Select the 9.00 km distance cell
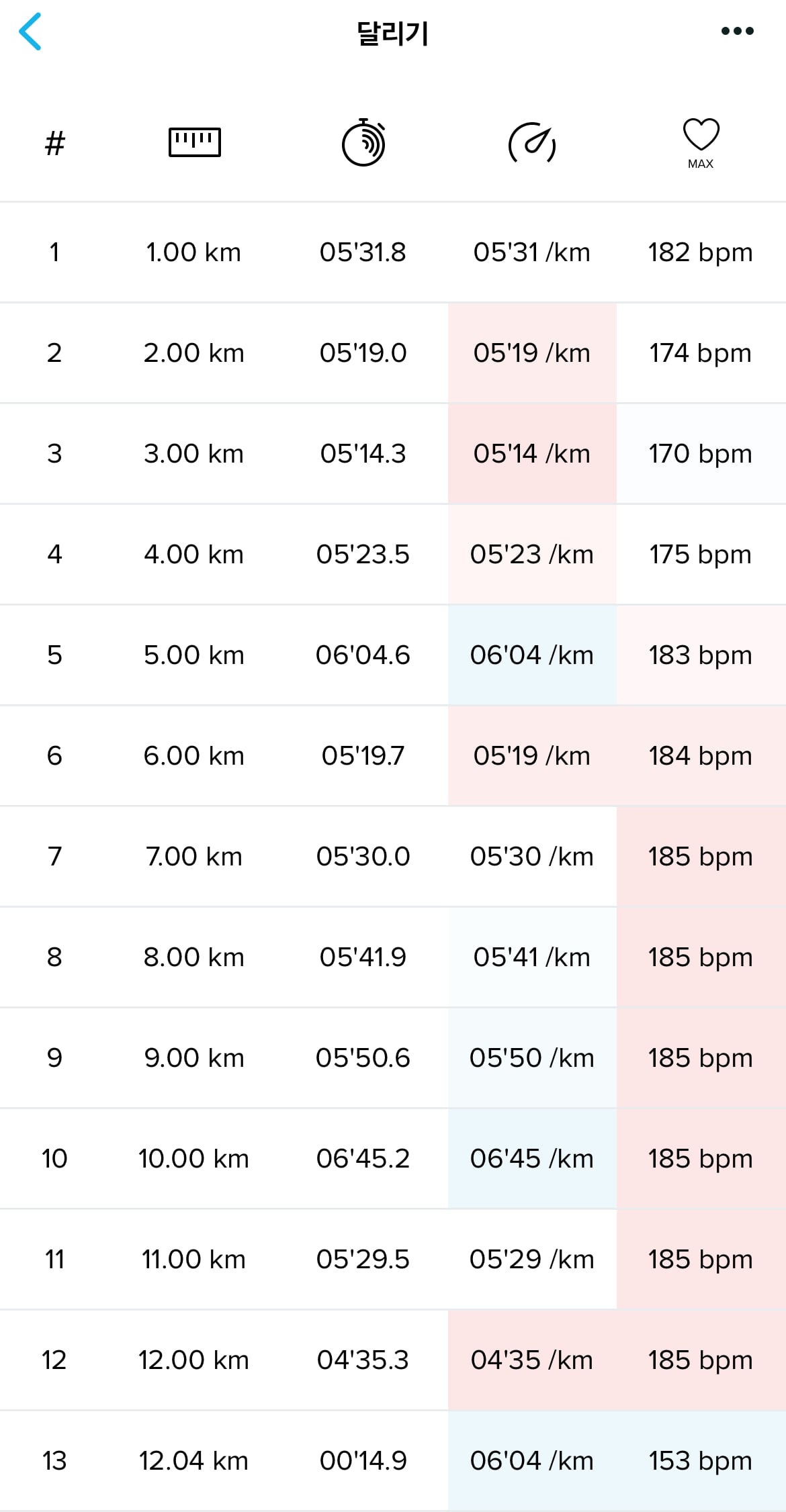Image resolution: width=786 pixels, height=1512 pixels. [x=194, y=1058]
